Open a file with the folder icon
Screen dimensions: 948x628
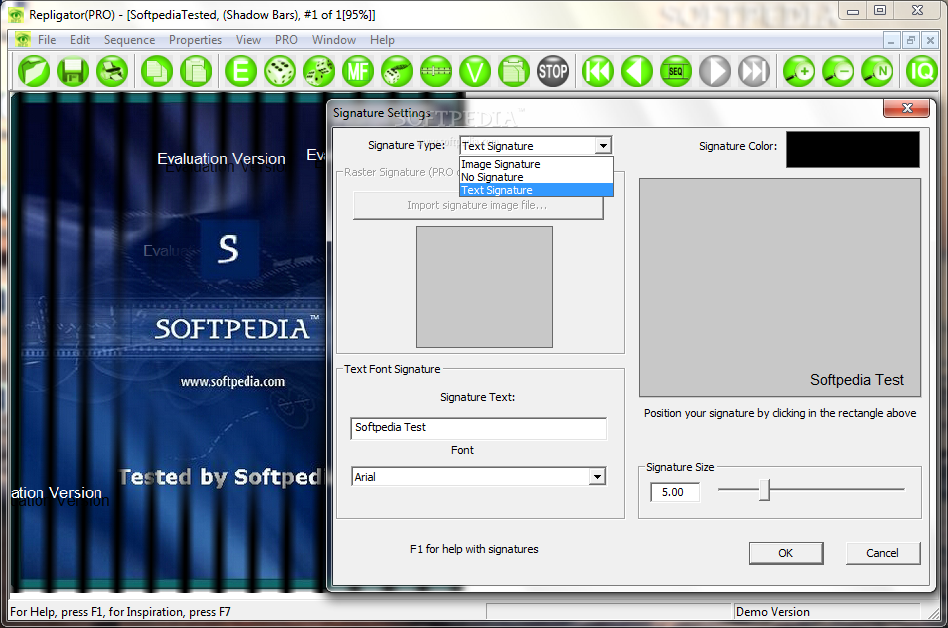click(34, 71)
